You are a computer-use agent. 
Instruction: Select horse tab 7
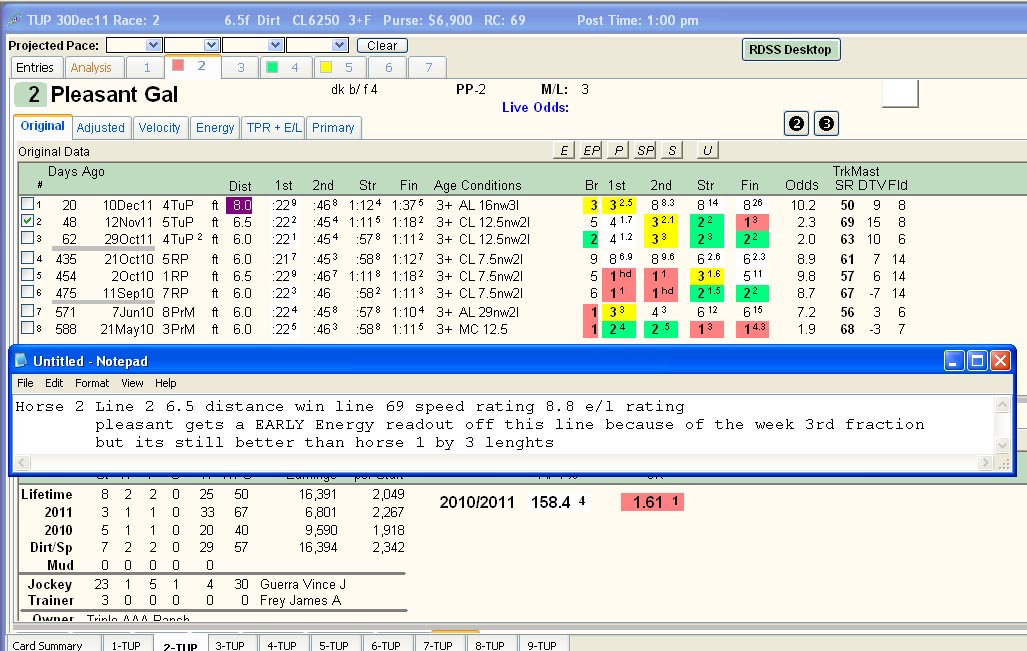tap(428, 67)
